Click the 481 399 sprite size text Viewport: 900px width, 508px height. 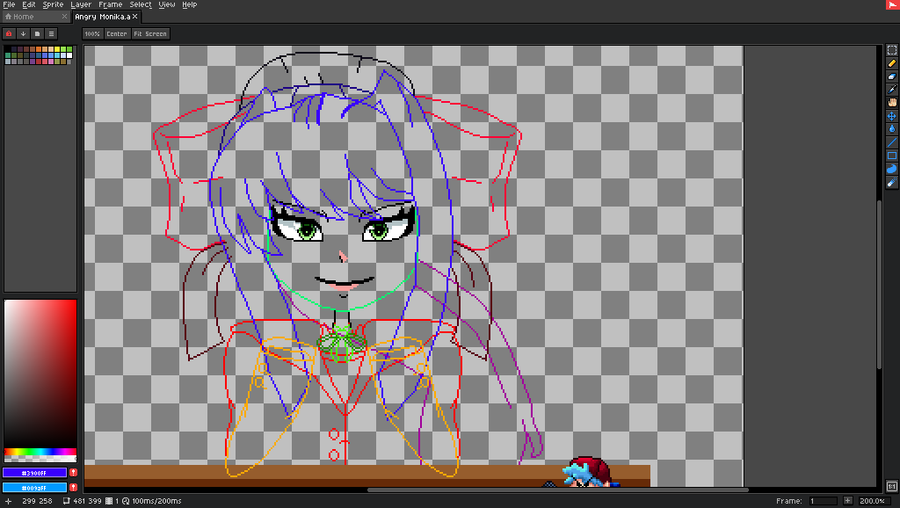coord(87,501)
